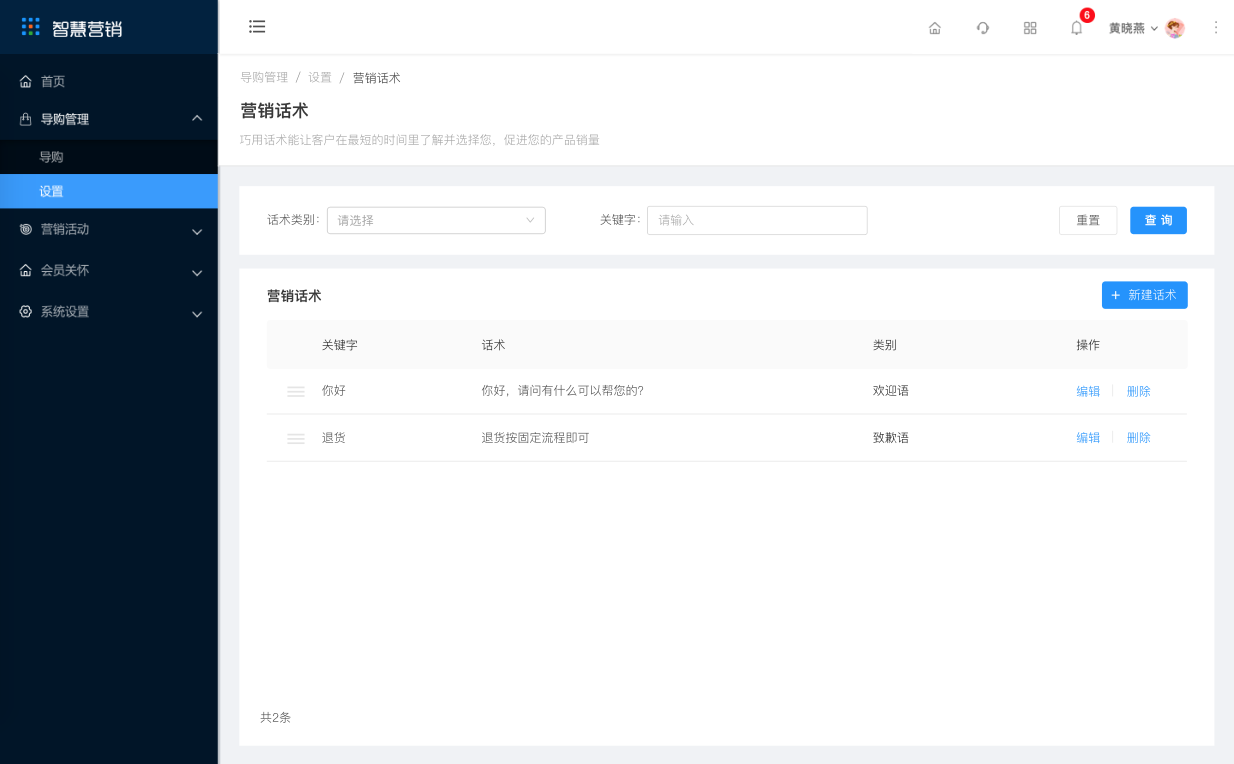
Task: Expand the 会员关怀 menu chevron
Action: (197, 272)
